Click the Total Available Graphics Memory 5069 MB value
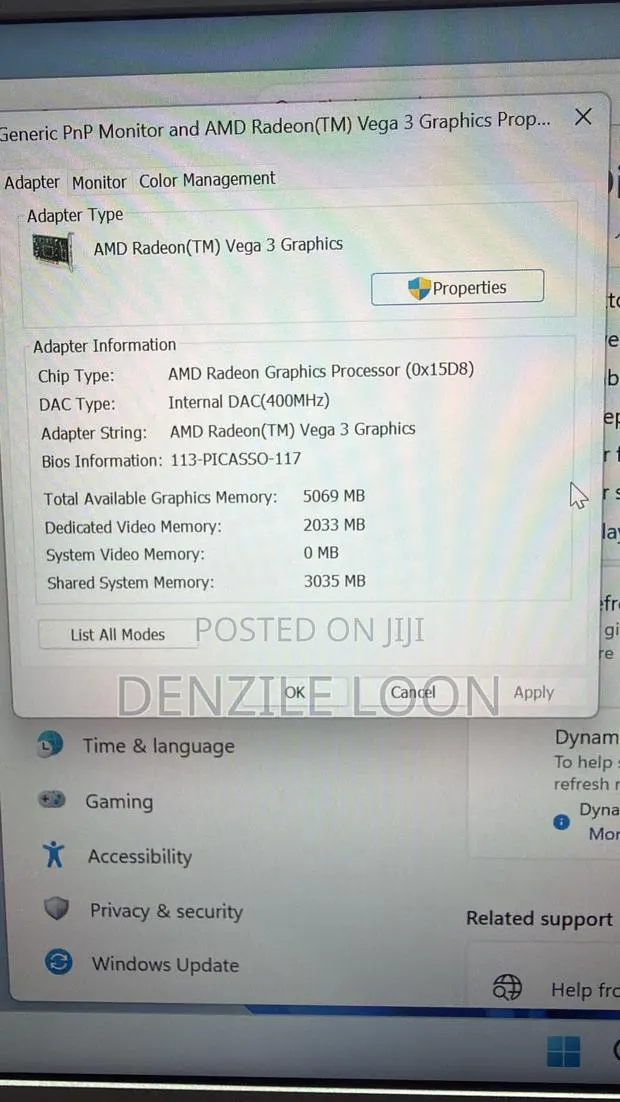620x1102 pixels. click(334, 496)
